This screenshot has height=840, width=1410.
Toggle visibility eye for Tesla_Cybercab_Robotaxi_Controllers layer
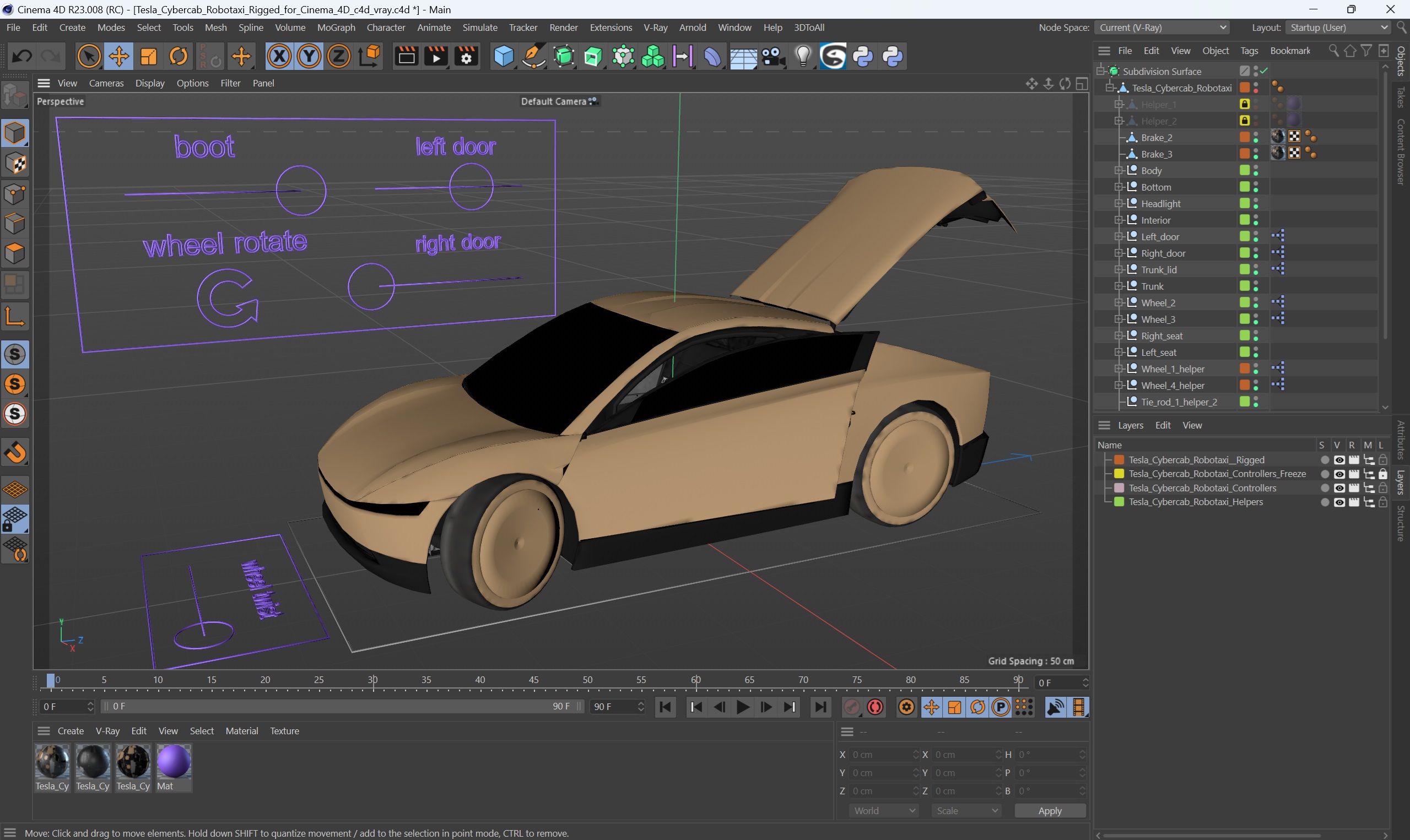click(x=1339, y=488)
